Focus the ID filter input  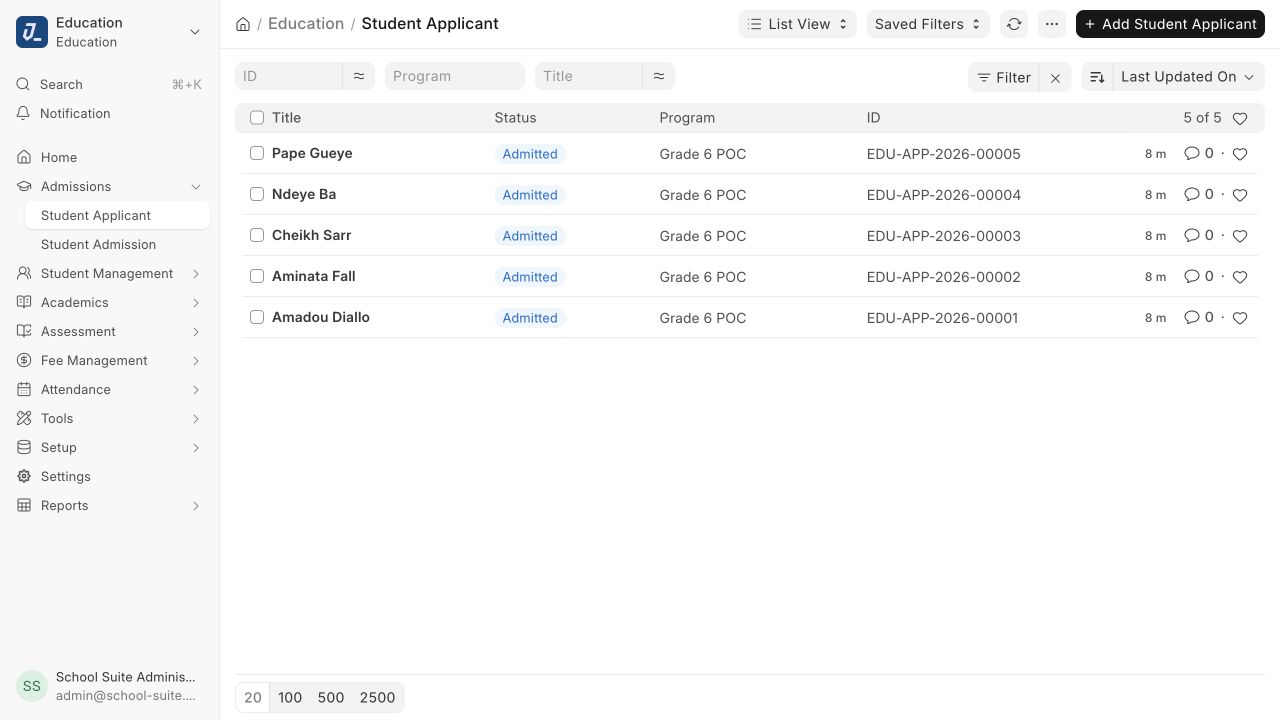(x=289, y=76)
